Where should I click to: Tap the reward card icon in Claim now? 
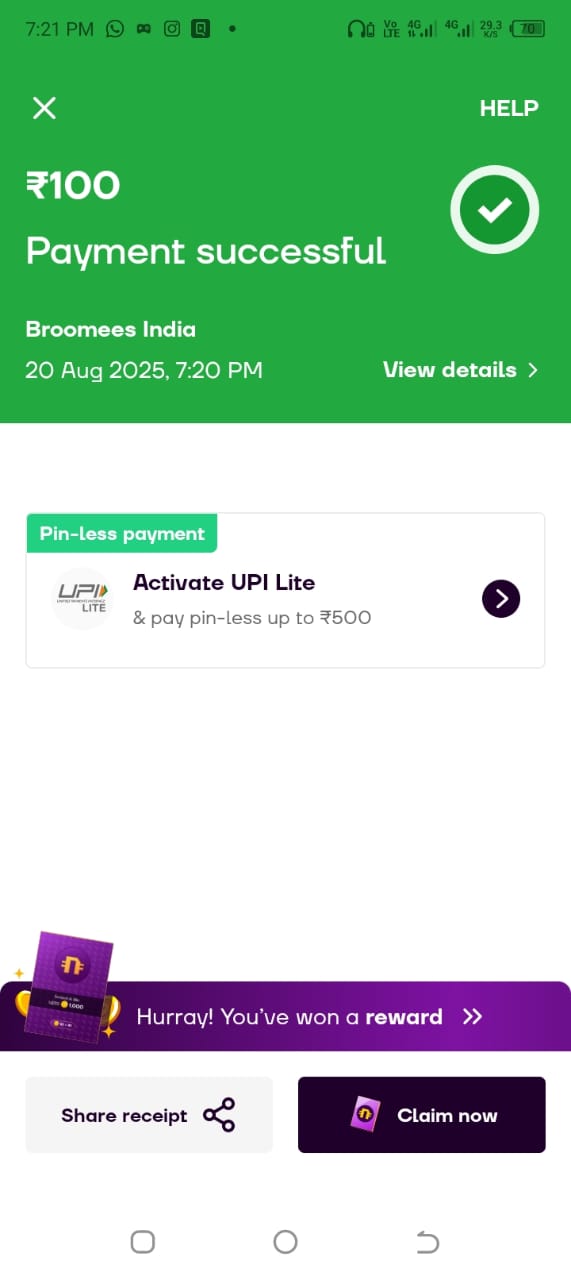(365, 1115)
